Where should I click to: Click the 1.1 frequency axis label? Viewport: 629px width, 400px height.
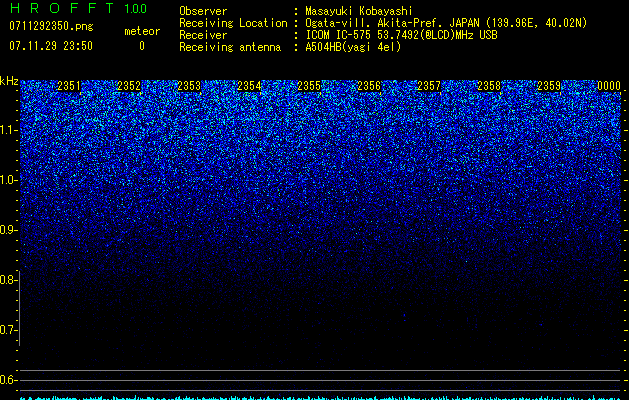click(x=8, y=130)
